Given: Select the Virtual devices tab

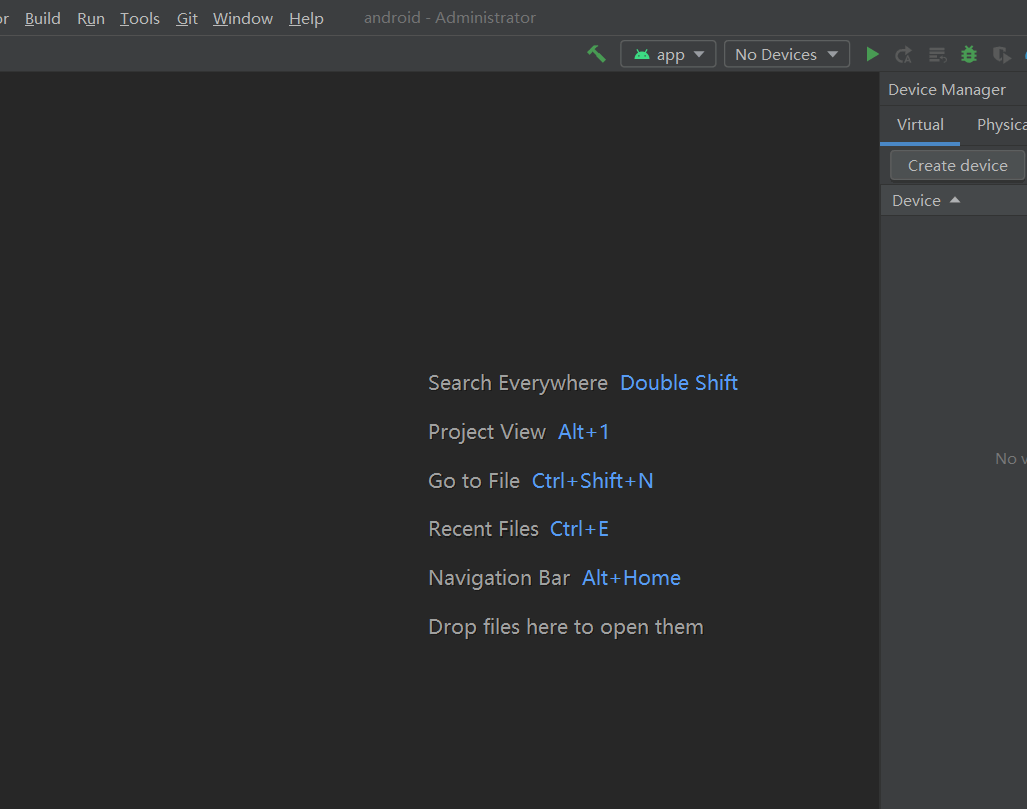Looking at the screenshot, I should pos(919,124).
